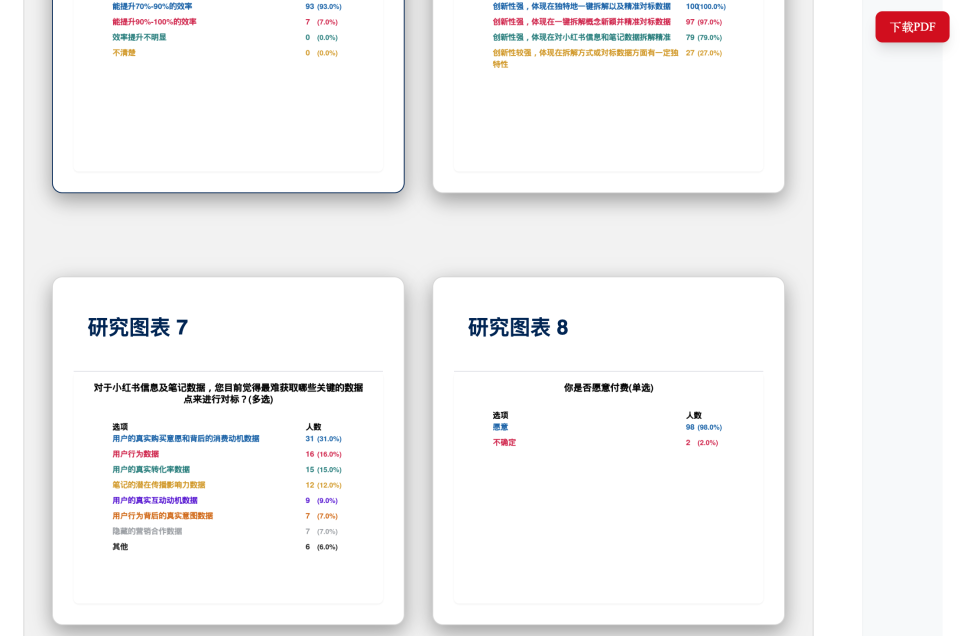Select the 用户的真实转化率数据 option
960x636 pixels.
point(151,469)
